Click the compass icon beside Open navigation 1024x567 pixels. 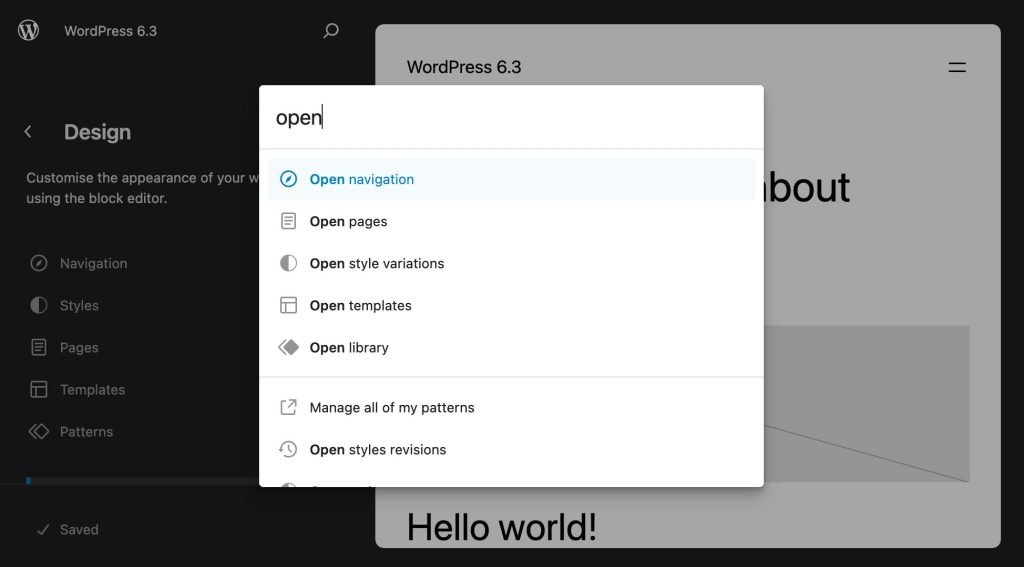point(288,179)
